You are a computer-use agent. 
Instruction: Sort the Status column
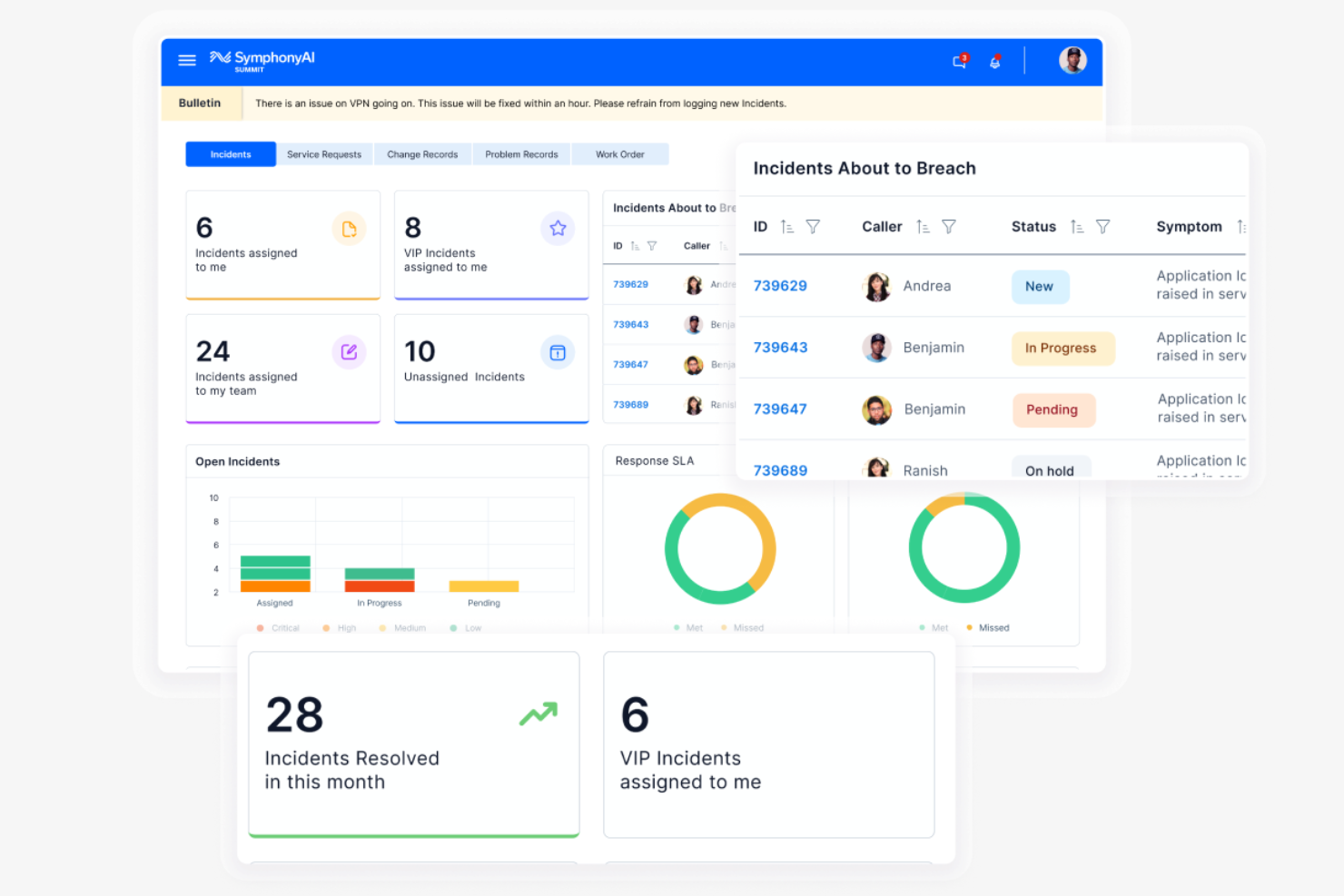tap(1076, 226)
